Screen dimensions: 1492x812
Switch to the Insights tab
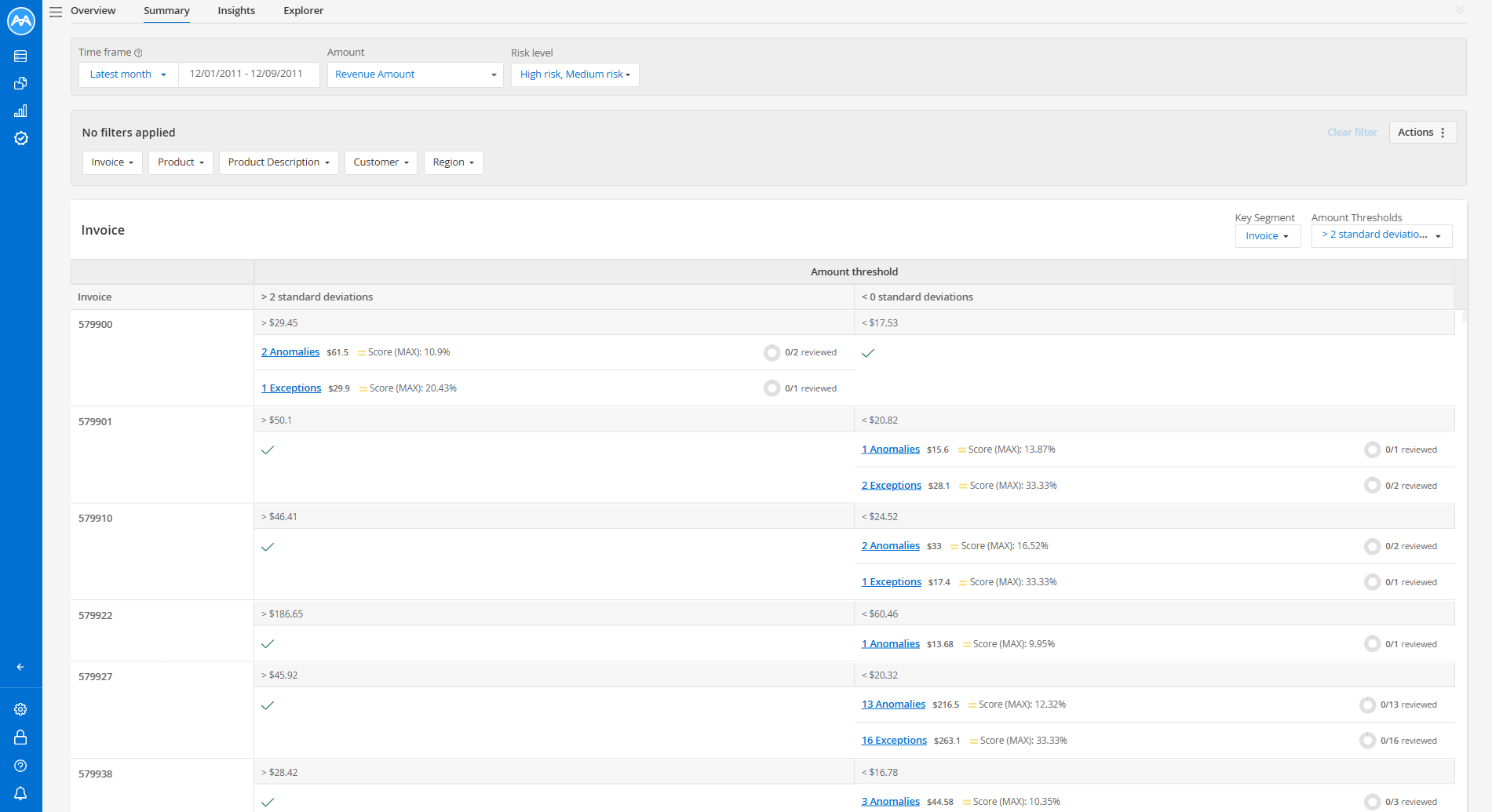(236, 11)
